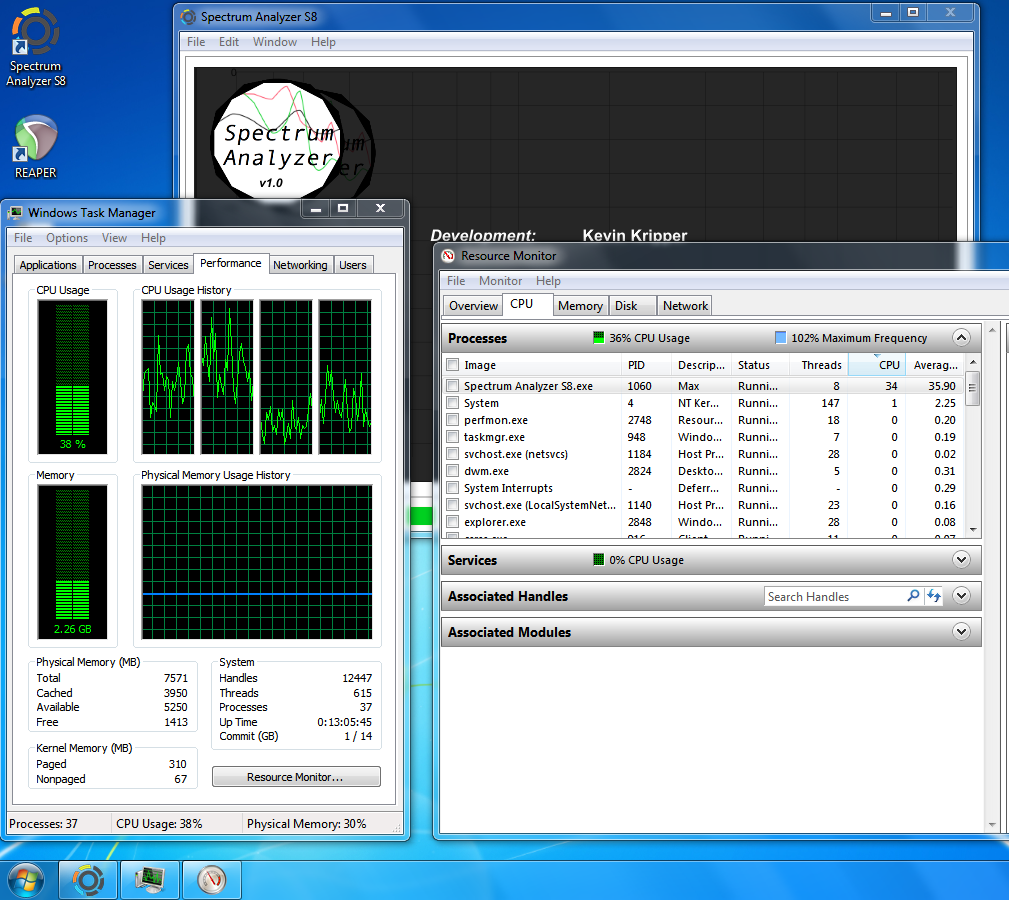Click the Memory 2.26 GB meter
The width and height of the screenshot is (1009, 900).
pyautogui.click(x=72, y=562)
